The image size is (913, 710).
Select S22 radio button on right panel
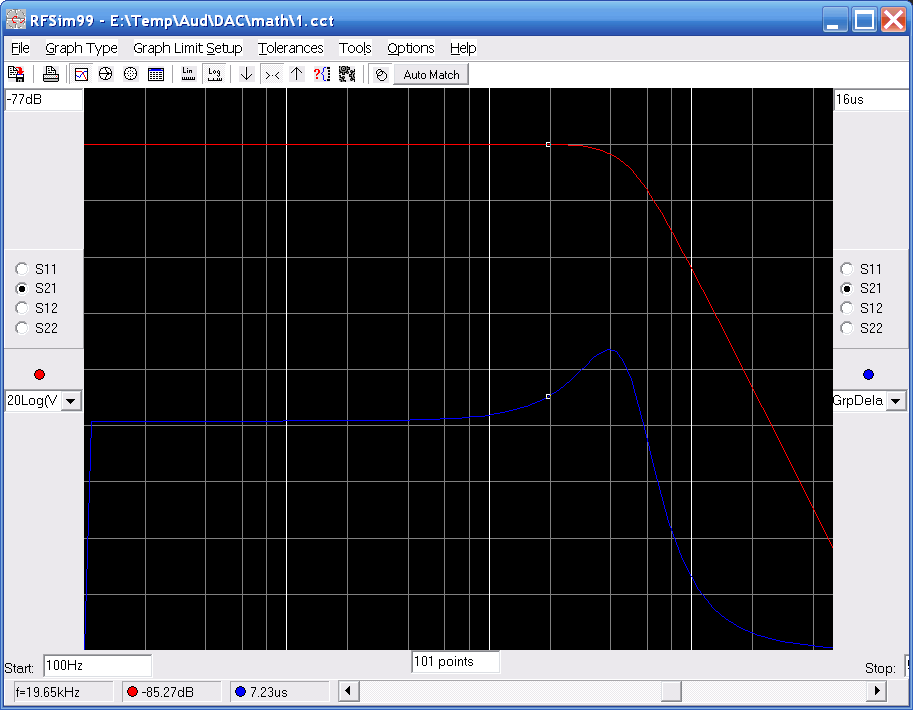pyautogui.click(x=847, y=328)
